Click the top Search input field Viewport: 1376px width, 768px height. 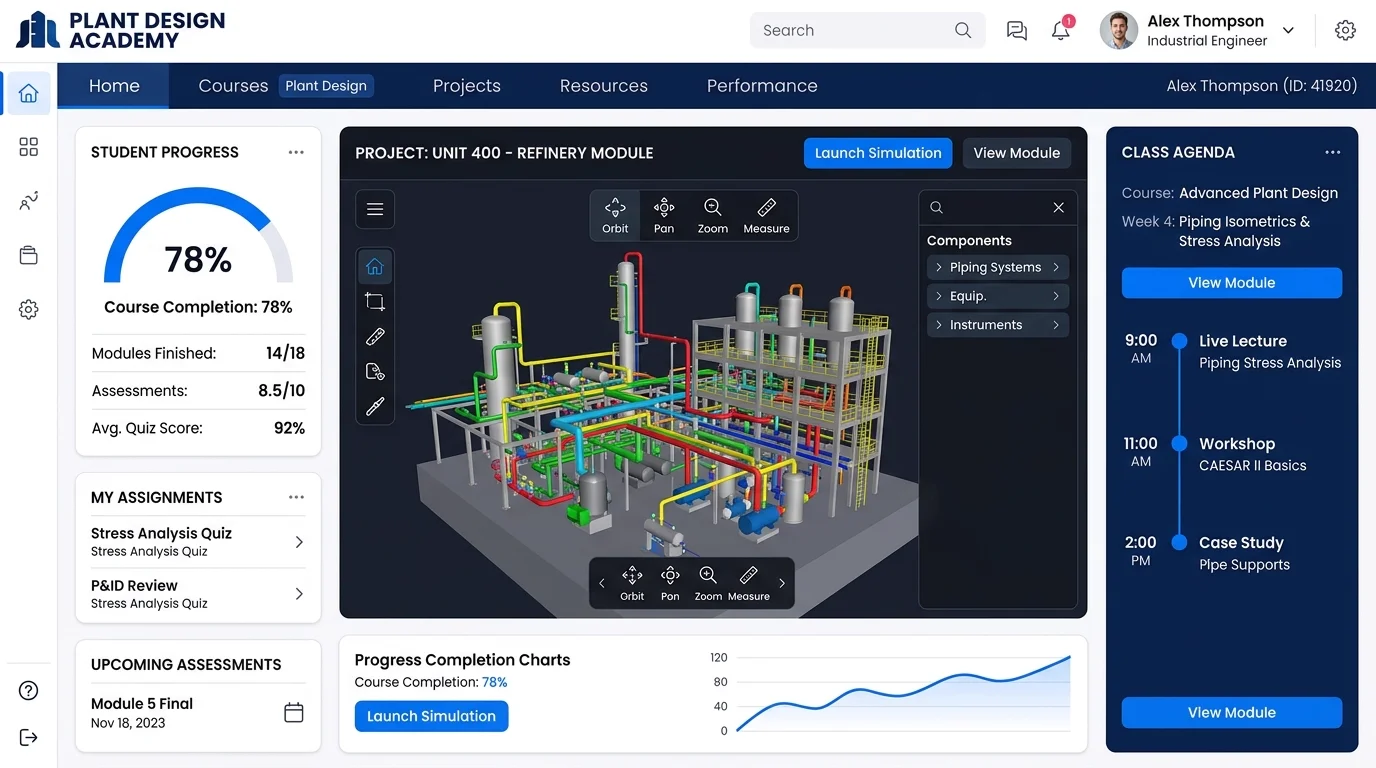pyautogui.click(x=867, y=30)
